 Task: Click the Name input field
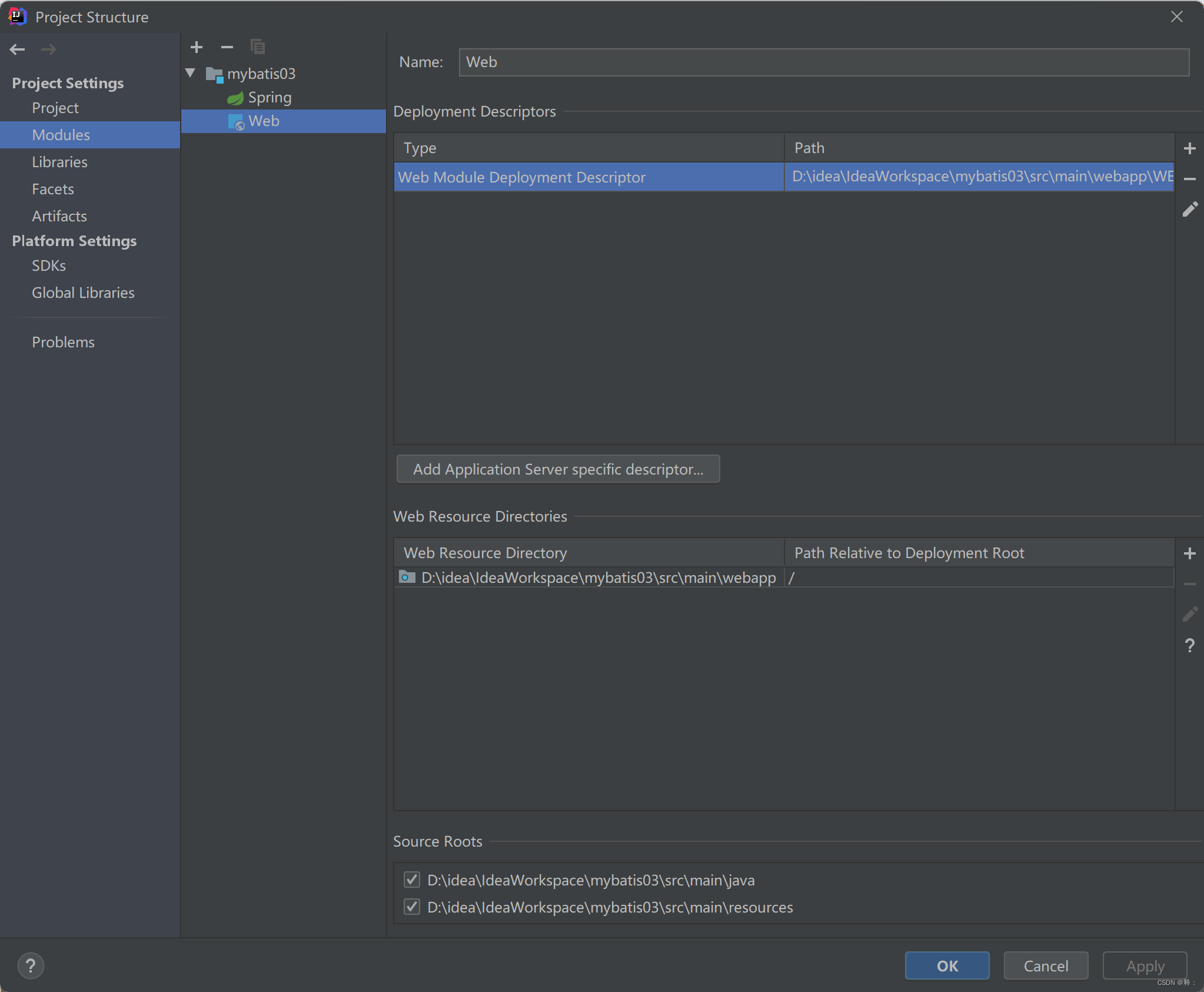click(x=824, y=62)
